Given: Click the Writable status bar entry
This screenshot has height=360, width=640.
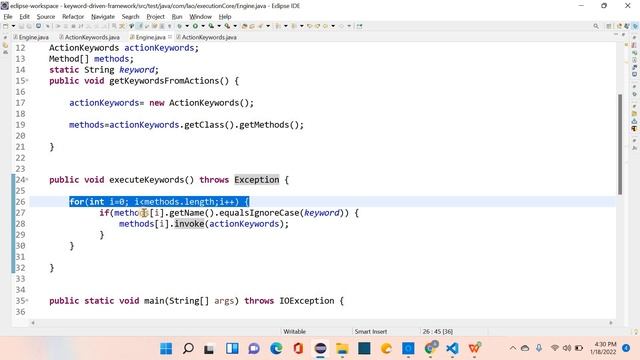Looking at the screenshot, I should [x=294, y=331].
